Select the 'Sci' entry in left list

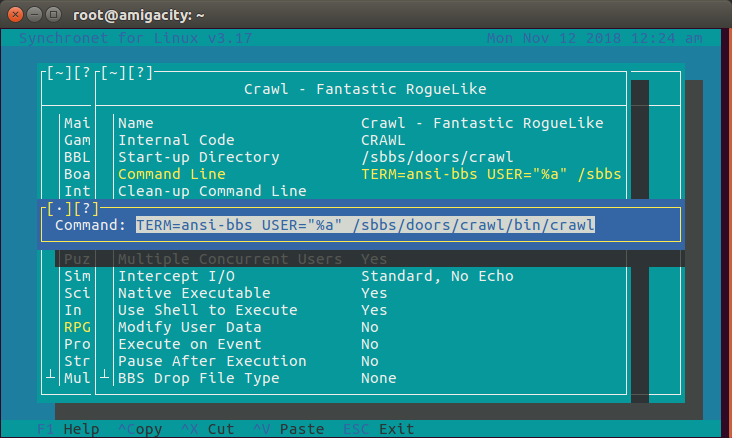[77, 293]
